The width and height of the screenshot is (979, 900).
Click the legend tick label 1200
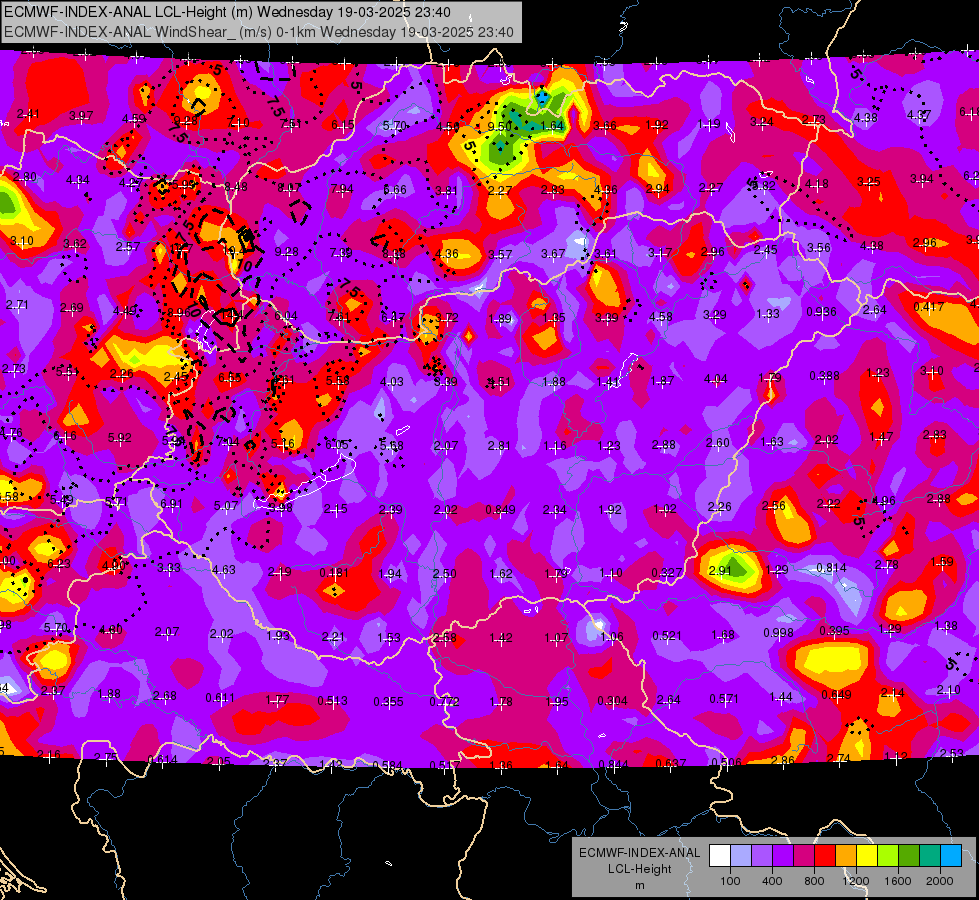click(855, 881)
